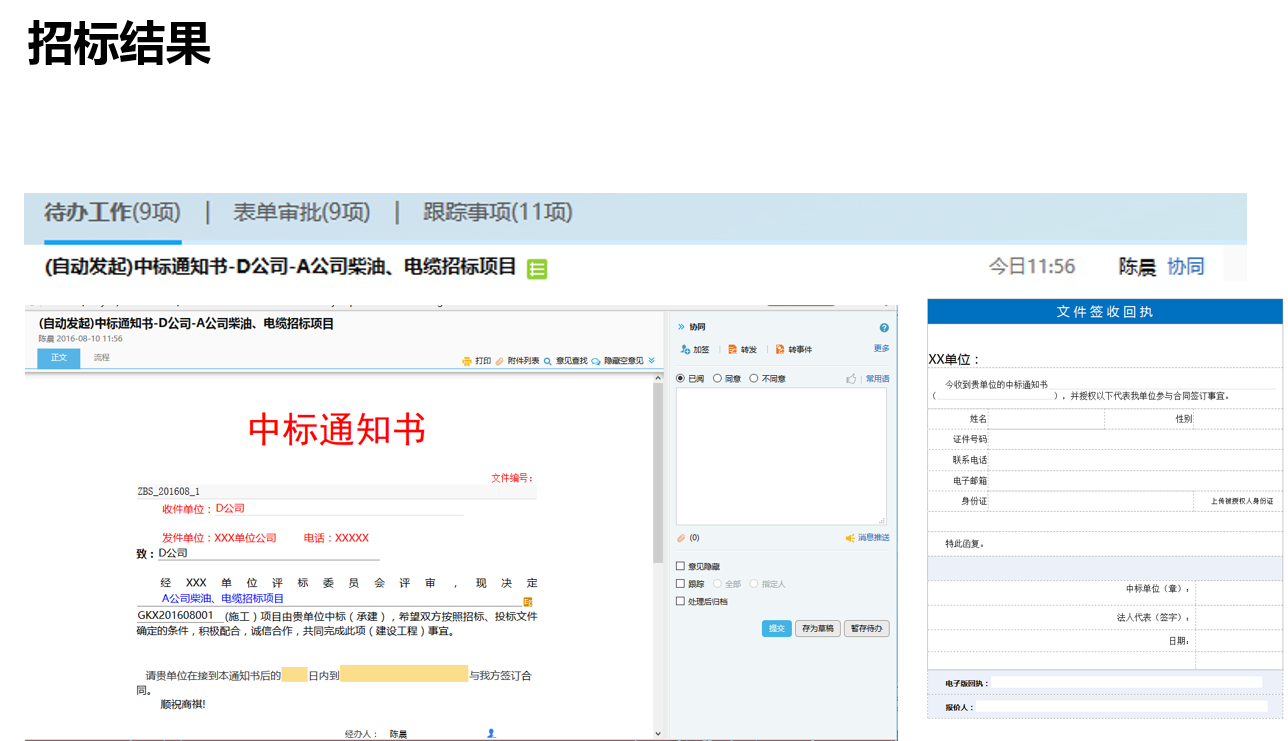This screenshot has width=1288, height=741.
Task: Click the 转发 forward icon
Action: 733,350
